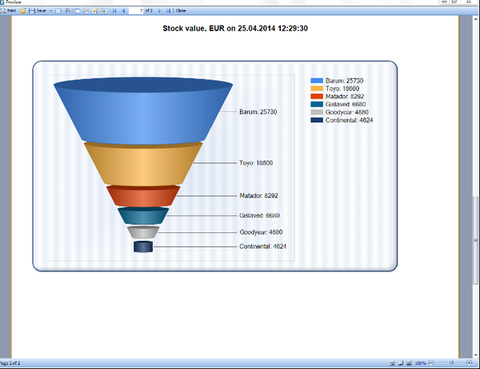Click the send by email envelope icon
The width and height of the screenshot is (480, 369).
tap(58, 11)
